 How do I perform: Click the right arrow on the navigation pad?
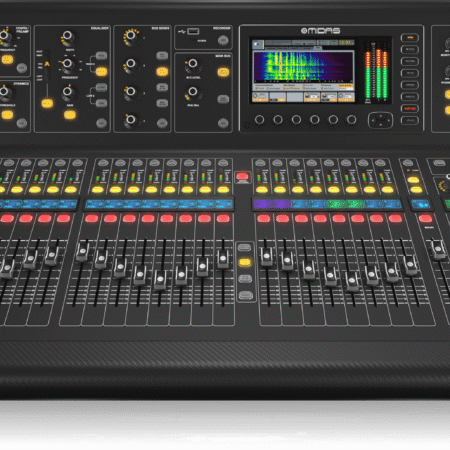point(388,120)
